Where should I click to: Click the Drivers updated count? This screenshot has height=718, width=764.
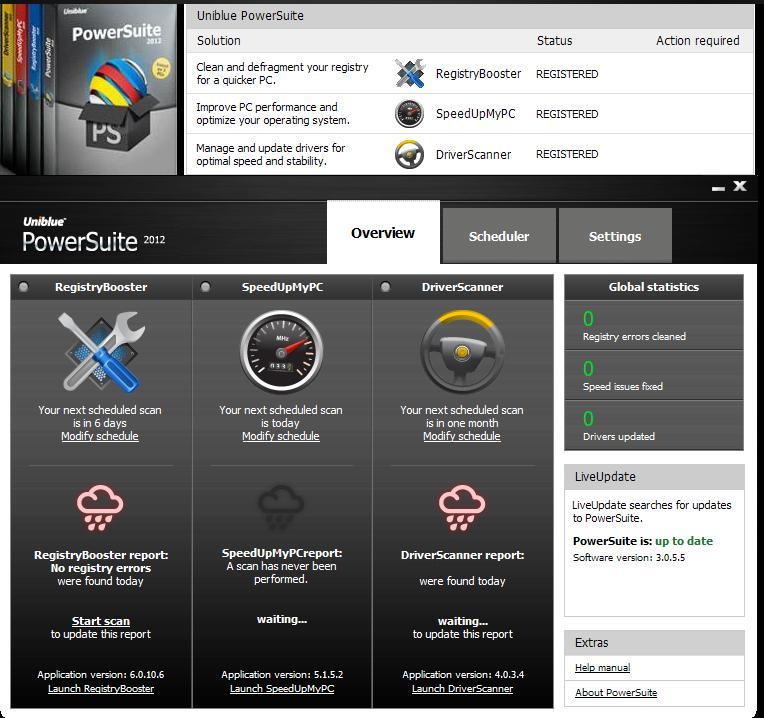pyautogui.click(x=589, y=419)
